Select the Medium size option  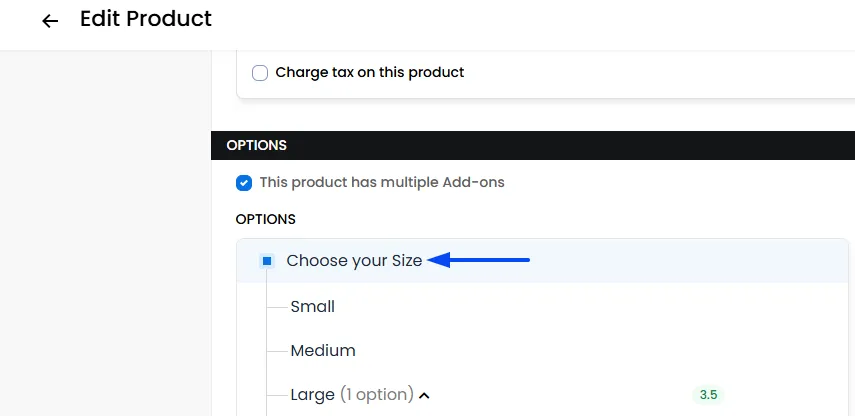[x=323, y=350]
